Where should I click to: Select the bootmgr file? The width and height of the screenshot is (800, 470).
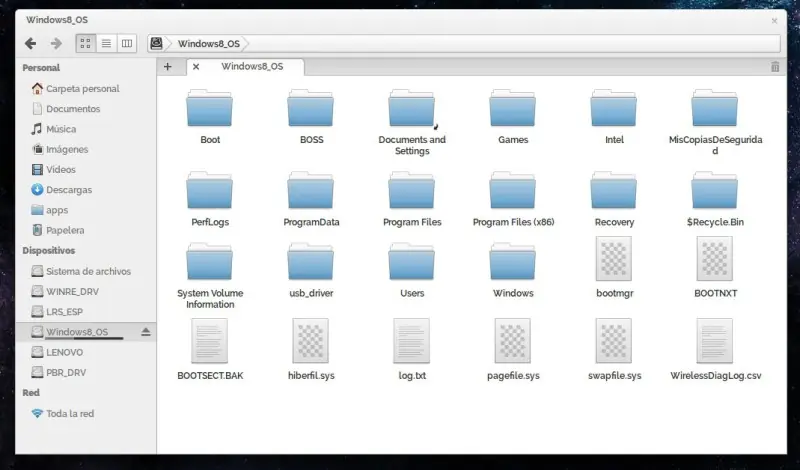(614, 268)
